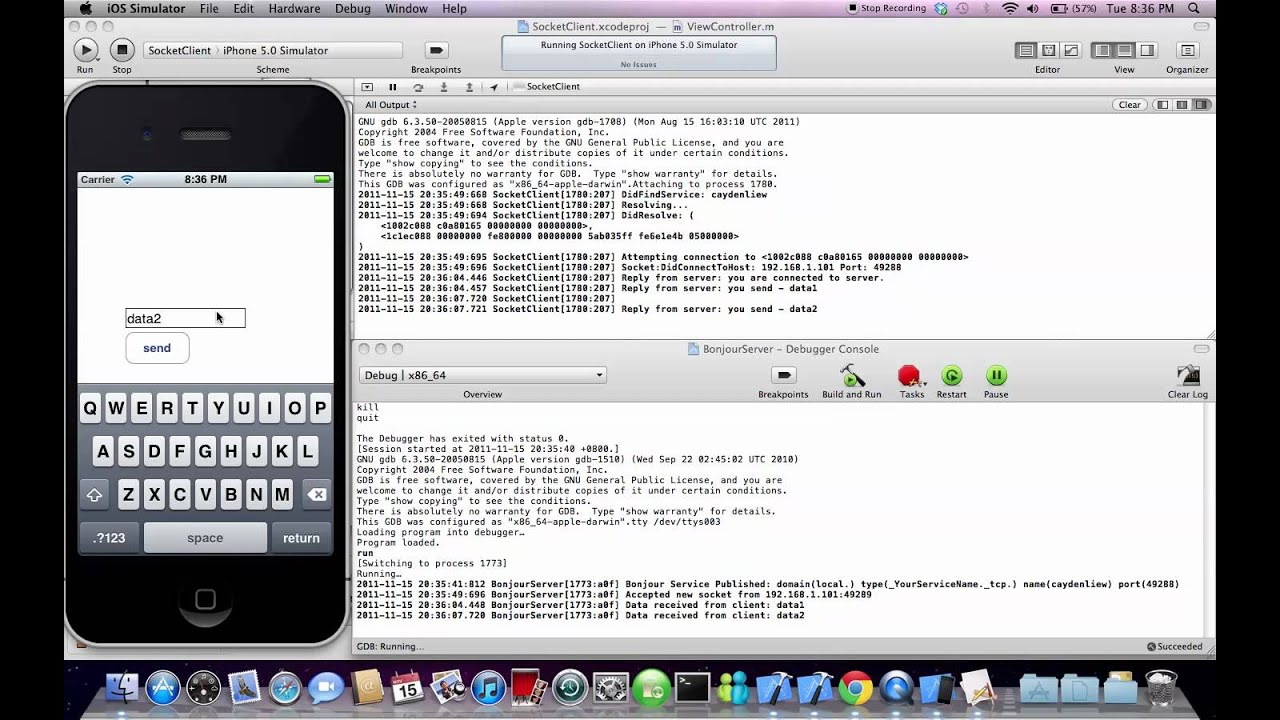Open System Preferences from the Dock
1280x720 pixels.
click(x=610, y=687)
